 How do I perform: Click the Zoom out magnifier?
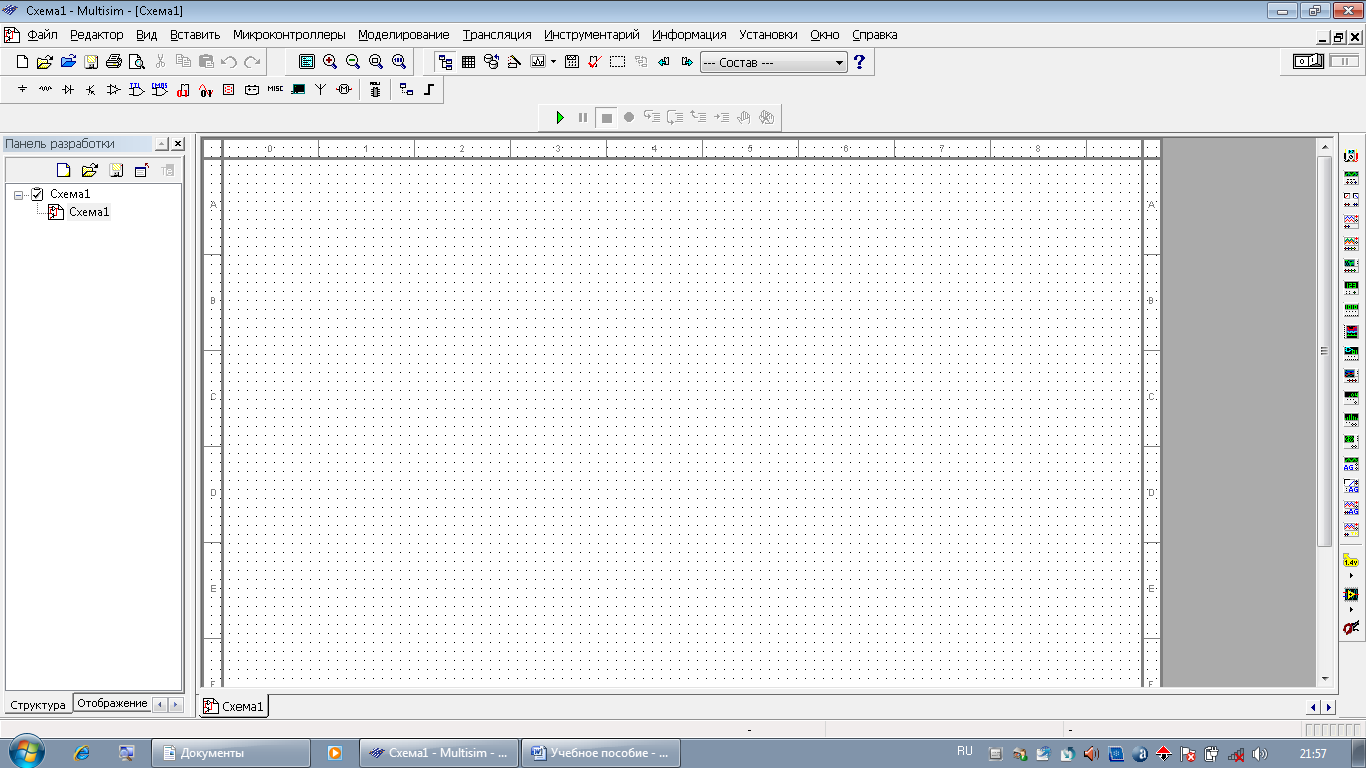click(353, 61)
